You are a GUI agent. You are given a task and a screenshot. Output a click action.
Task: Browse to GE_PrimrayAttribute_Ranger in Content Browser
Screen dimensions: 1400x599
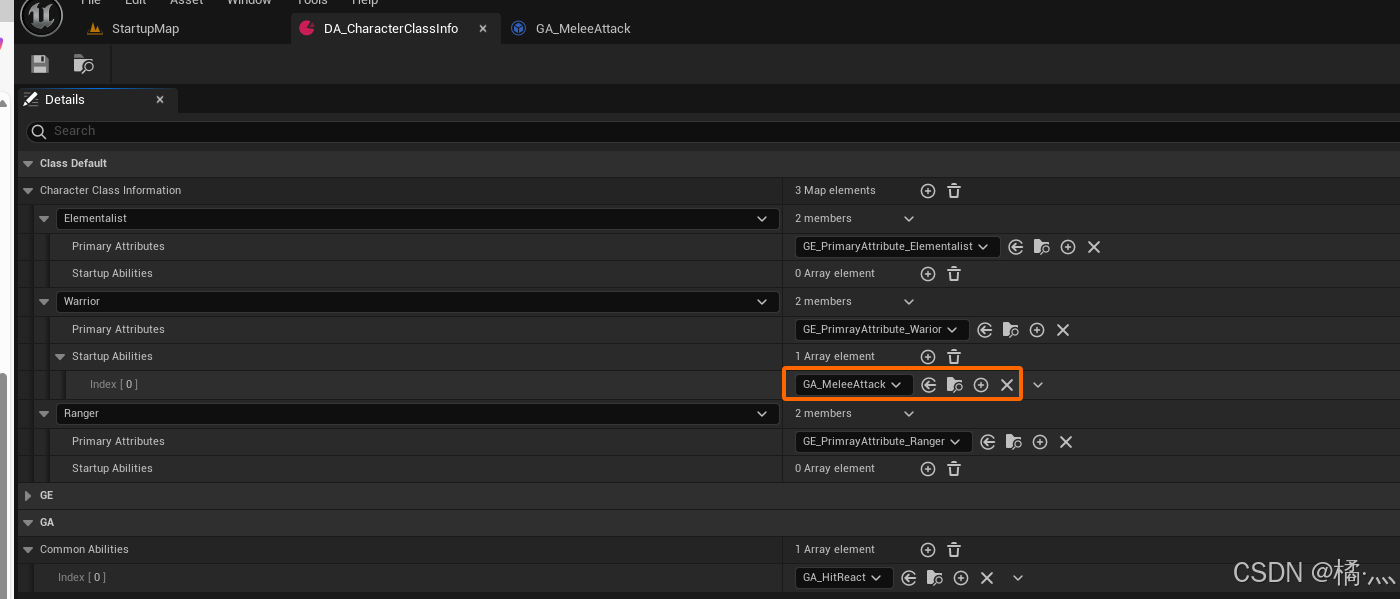pyautogui.click(x=1014, y=441)
